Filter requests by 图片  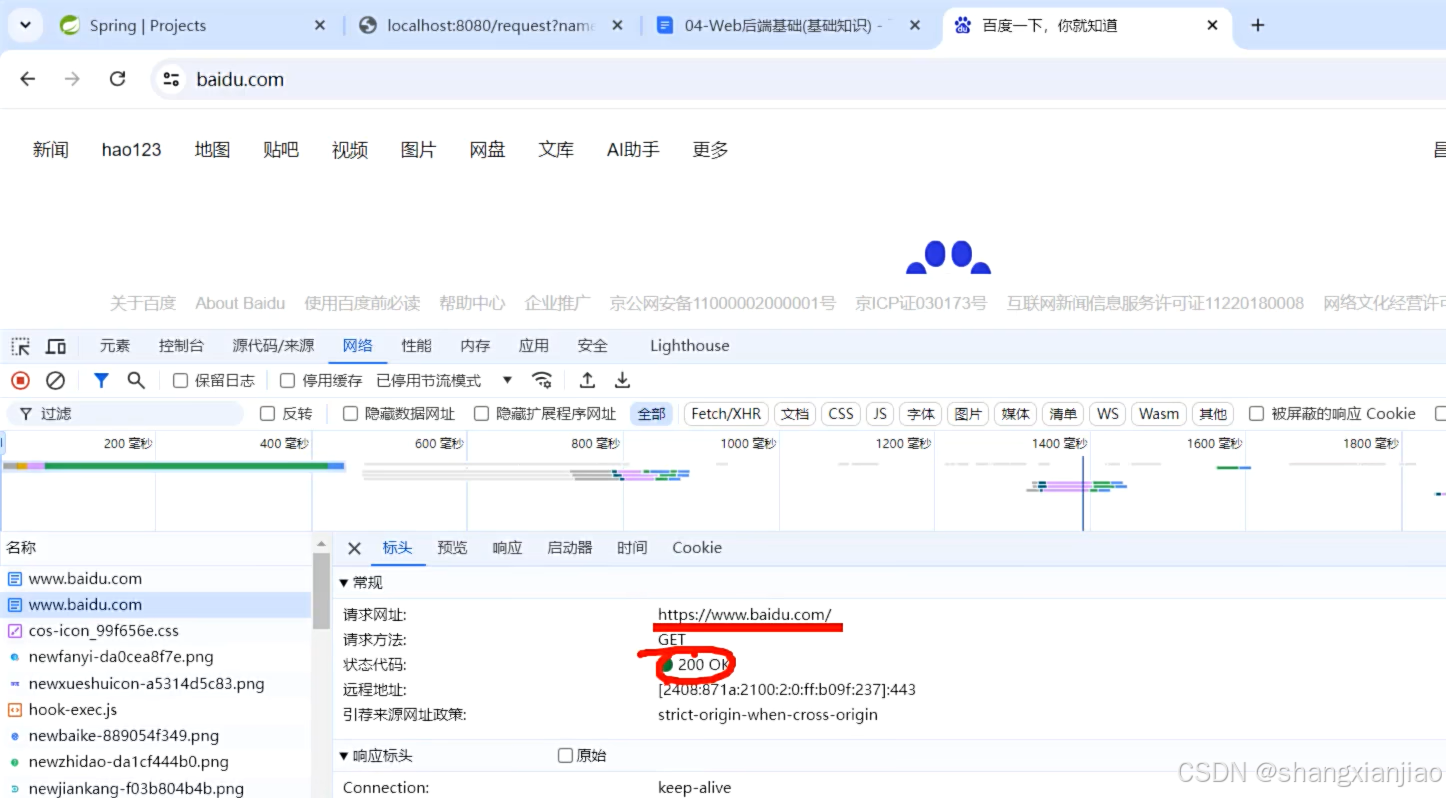click(x=968, y=414)
